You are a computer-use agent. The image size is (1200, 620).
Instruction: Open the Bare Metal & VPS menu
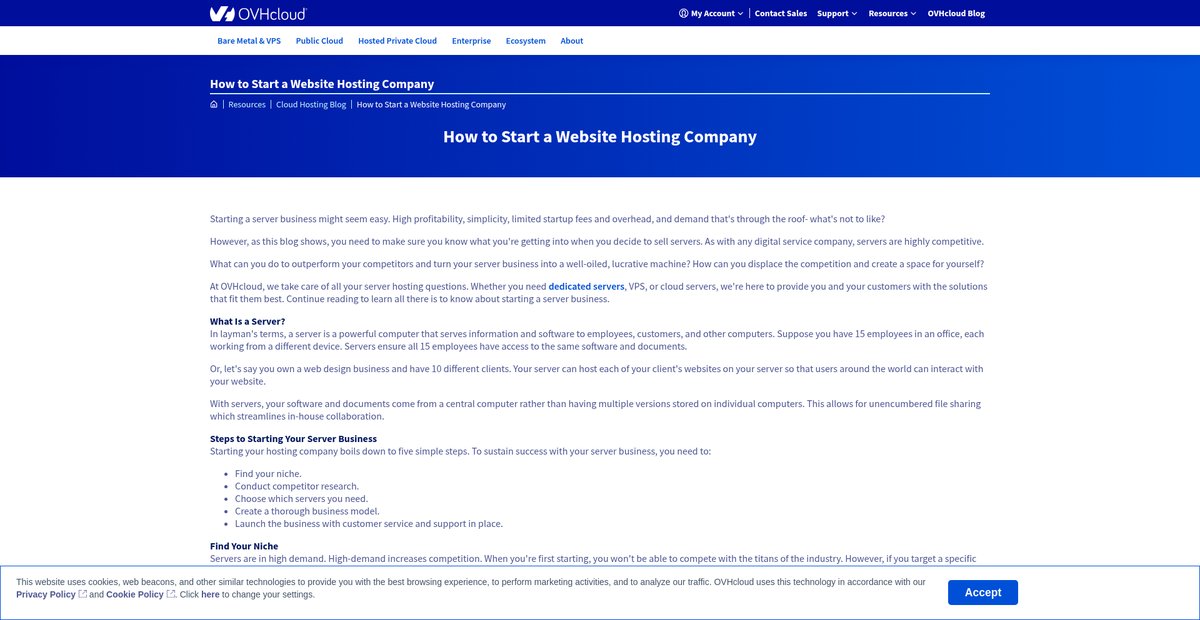(x=249, y=41)
